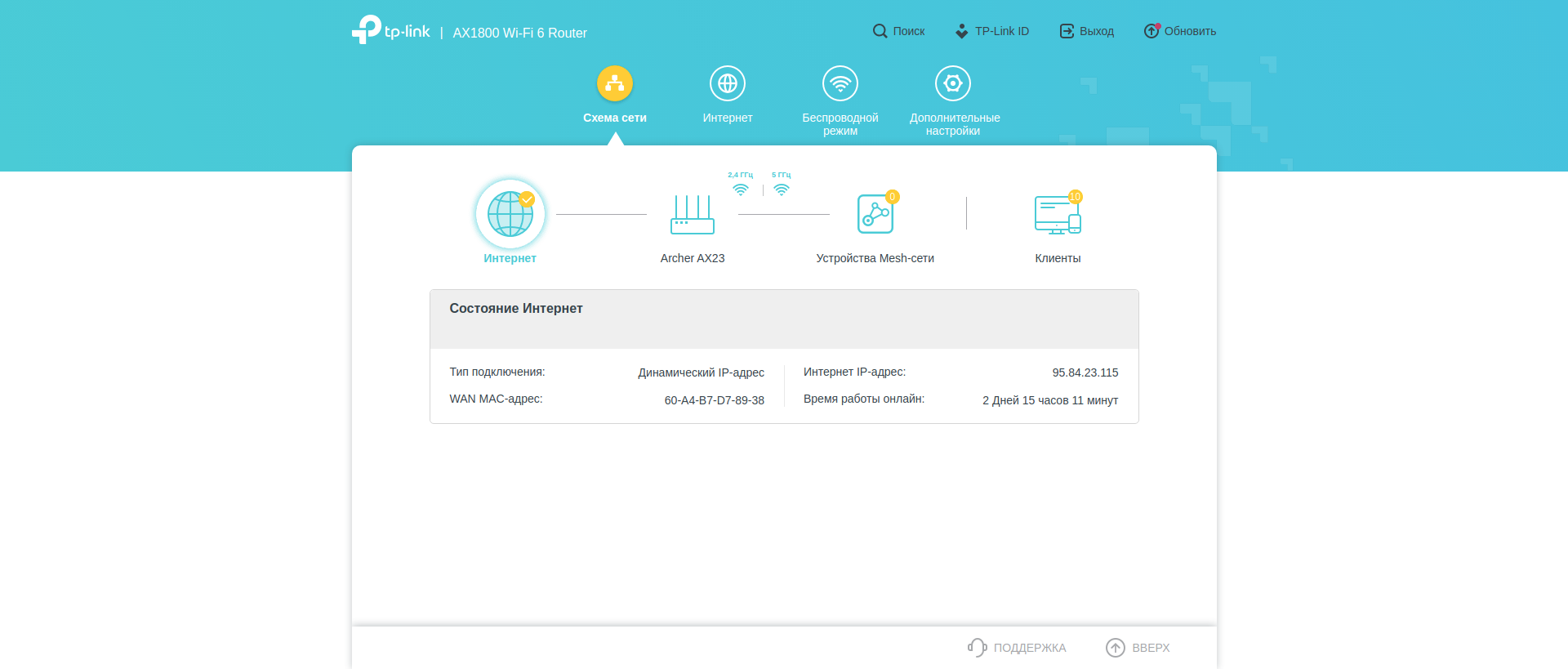The width and height of the screenshot is (1568, 669).
Task: Click the Тип подключения label
Action: pyautogui.click(x=497, y=372)
